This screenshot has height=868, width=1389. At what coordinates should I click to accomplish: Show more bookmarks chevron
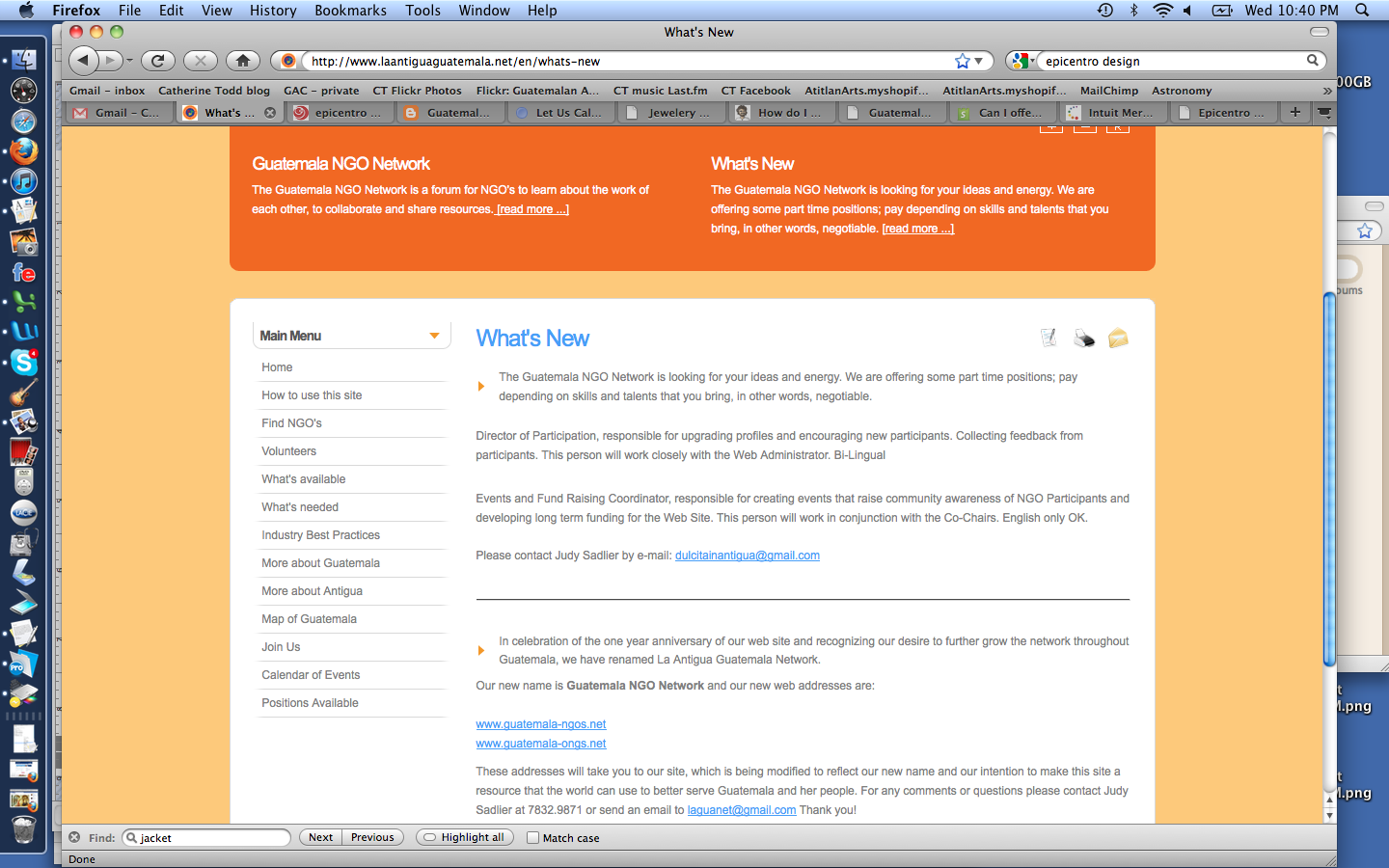(1327, 91)
